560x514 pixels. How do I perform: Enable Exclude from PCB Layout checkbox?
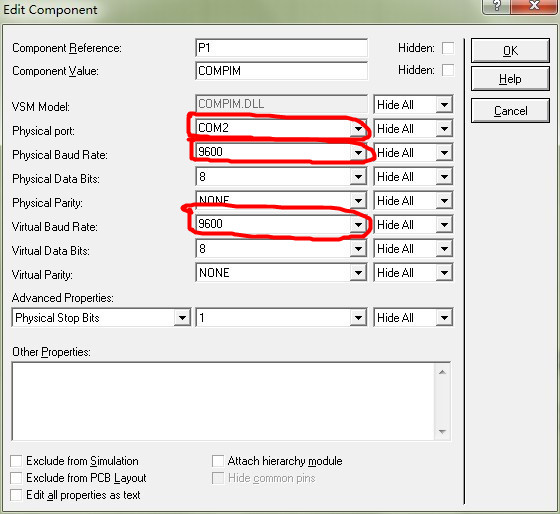point(16,478)
